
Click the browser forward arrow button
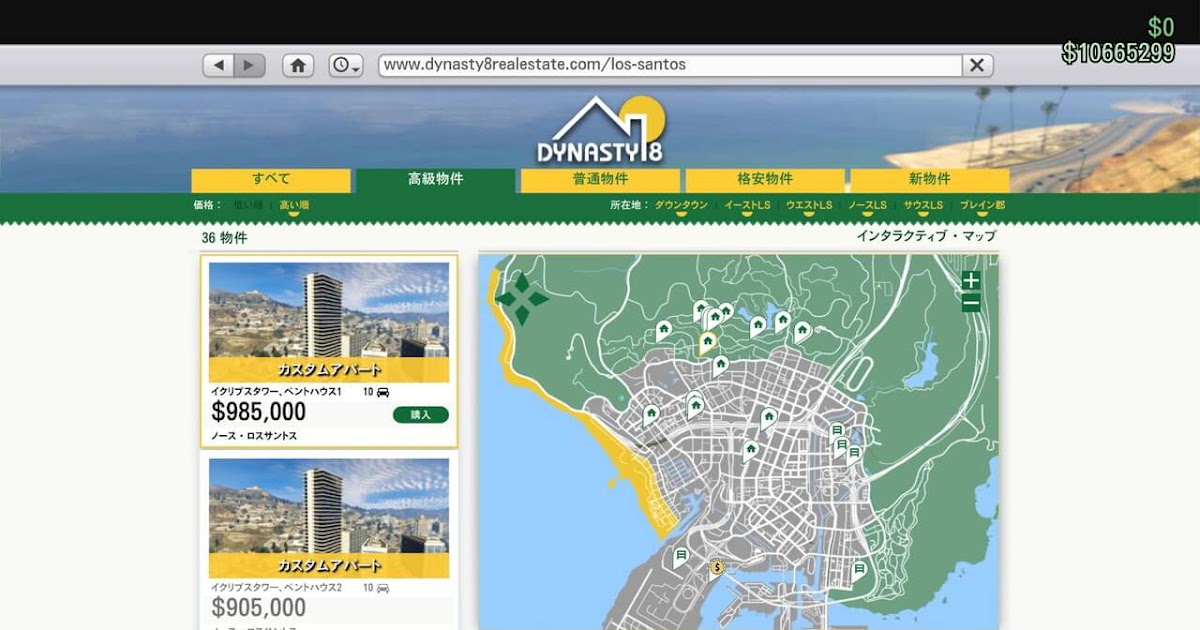click(x=250, y=65)
